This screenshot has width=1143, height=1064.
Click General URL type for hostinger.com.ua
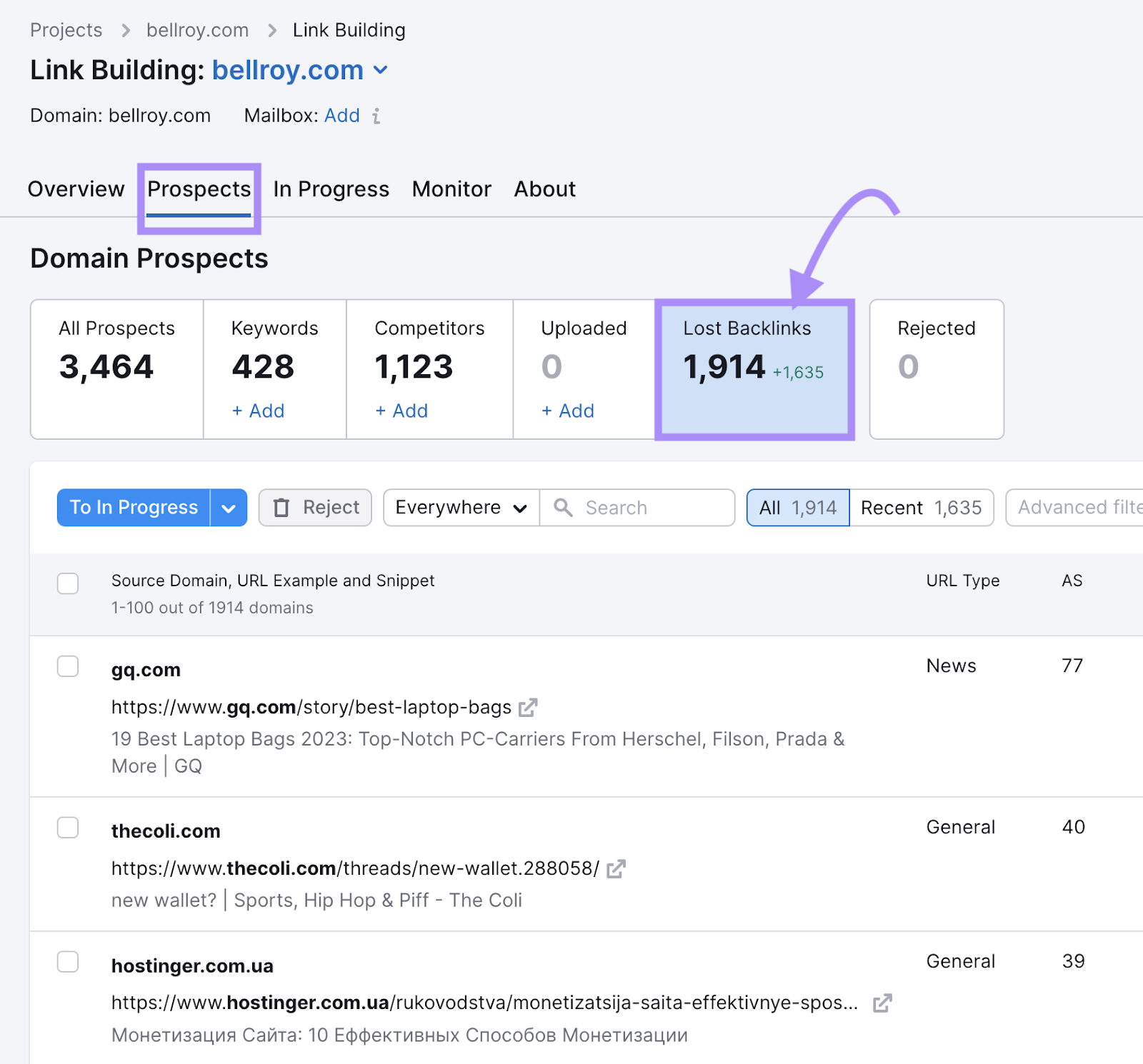pos(961,962)
